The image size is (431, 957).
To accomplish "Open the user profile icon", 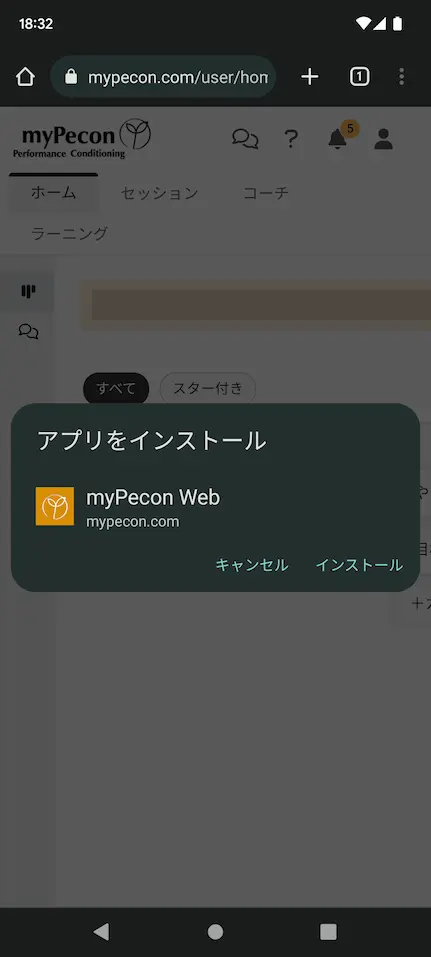I will pos(383,139).
